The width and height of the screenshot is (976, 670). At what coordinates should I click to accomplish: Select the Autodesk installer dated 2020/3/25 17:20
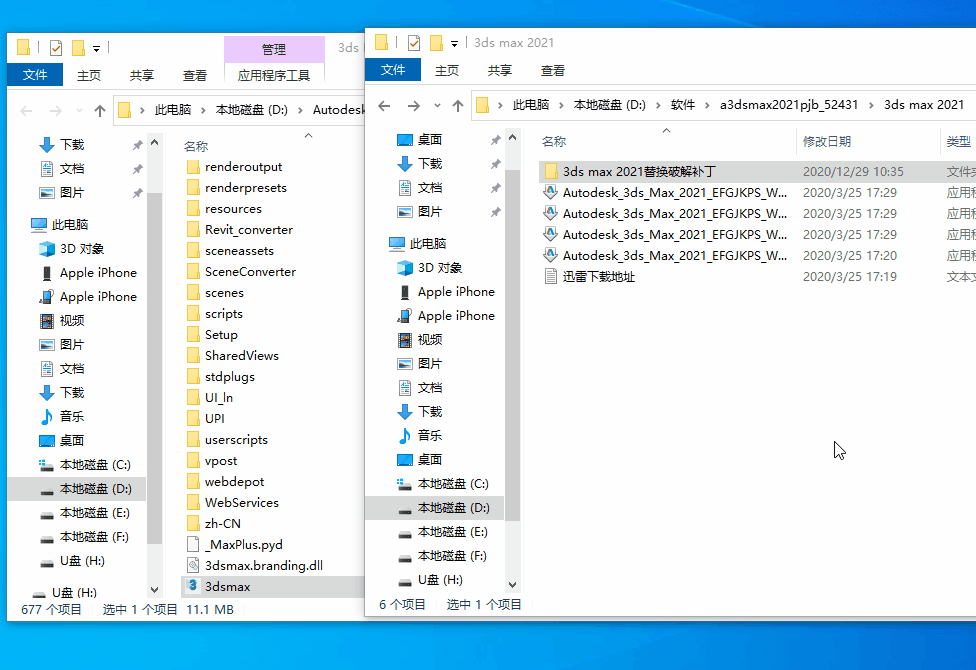(675, 255)
